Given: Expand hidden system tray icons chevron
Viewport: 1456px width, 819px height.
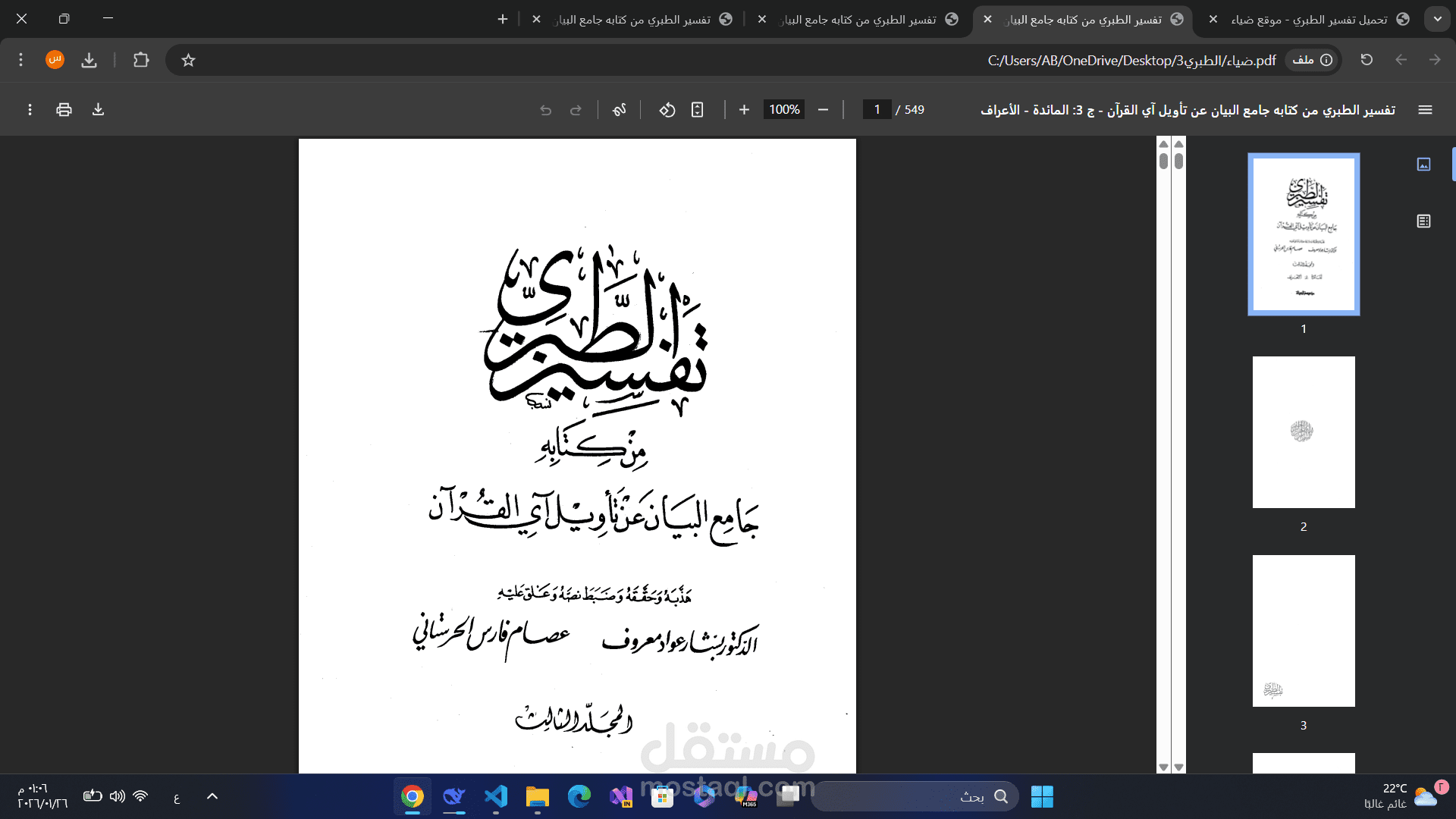Looking at the screenshot, I should pos(212,796).
